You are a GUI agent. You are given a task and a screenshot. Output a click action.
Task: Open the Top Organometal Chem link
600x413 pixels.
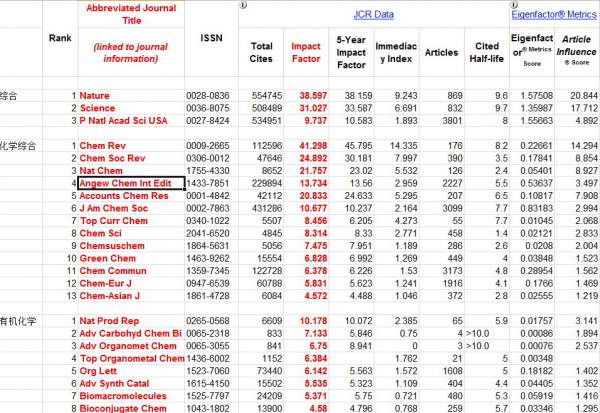pos(132,359)
